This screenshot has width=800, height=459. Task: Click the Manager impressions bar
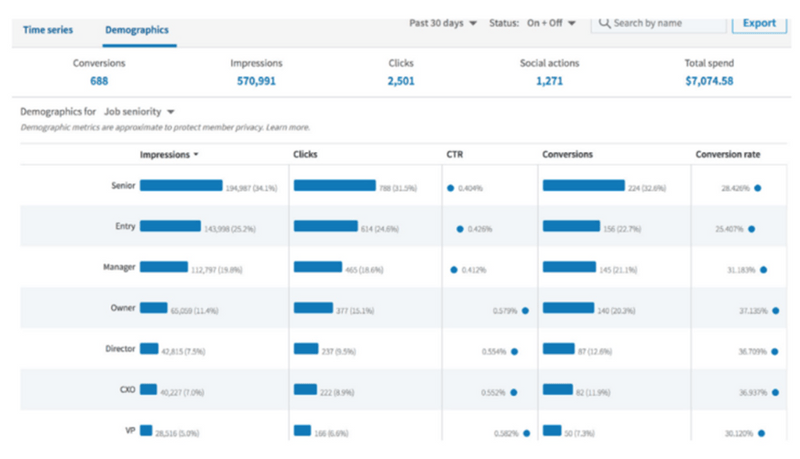(x=164, y=267)
